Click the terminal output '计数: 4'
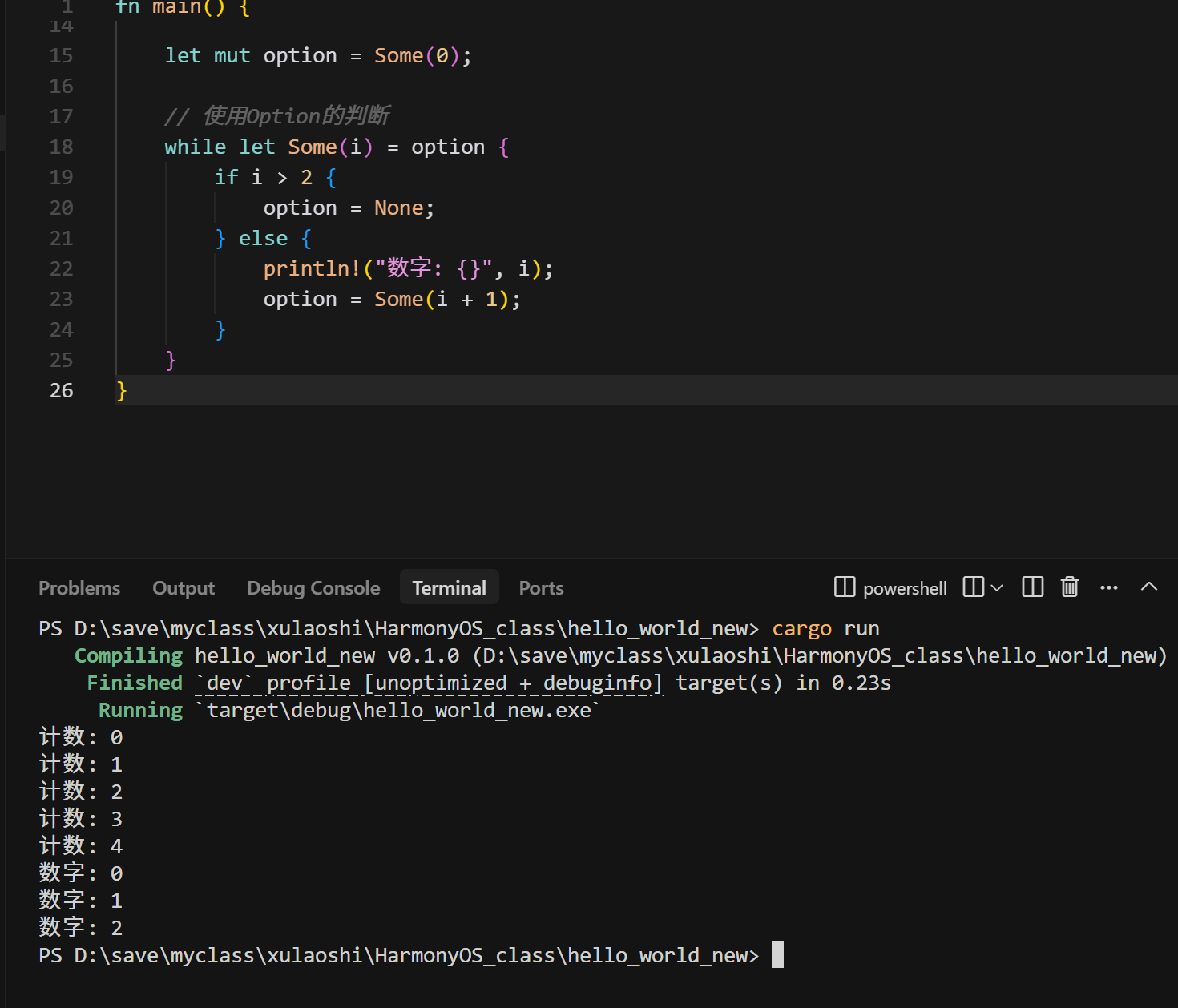The image size is (1178, 1008). 81,846
